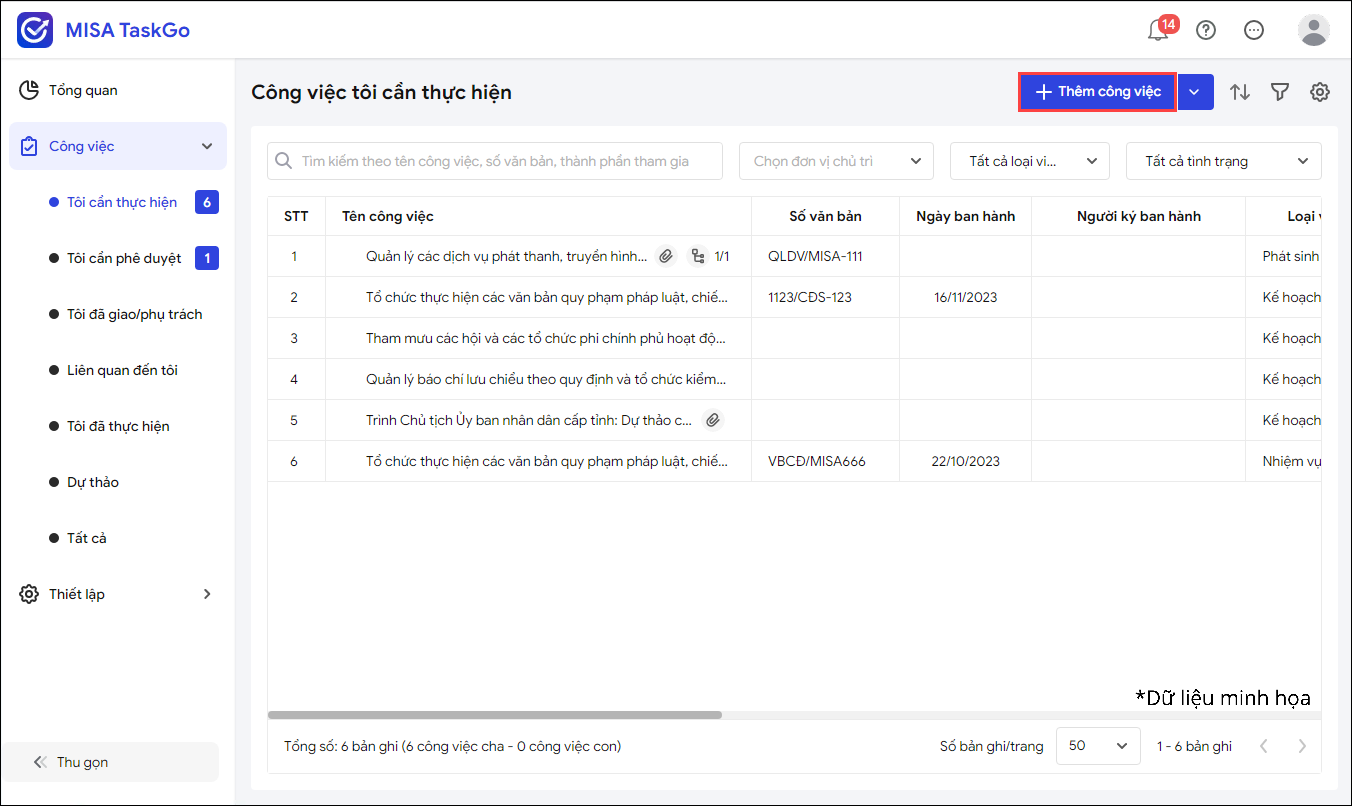Select Tôi đã giao/phụ trách menu item

(134, 314)
